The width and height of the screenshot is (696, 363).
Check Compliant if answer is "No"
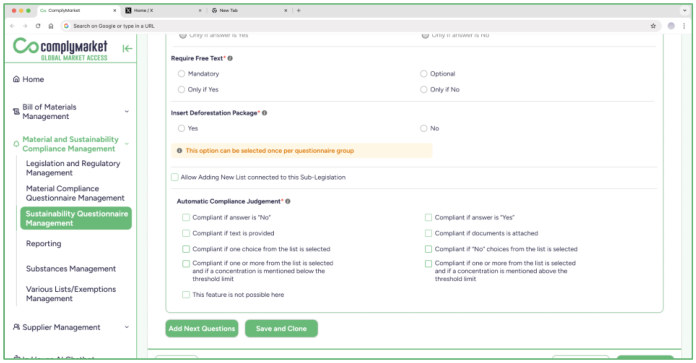[x=186, y=217]
